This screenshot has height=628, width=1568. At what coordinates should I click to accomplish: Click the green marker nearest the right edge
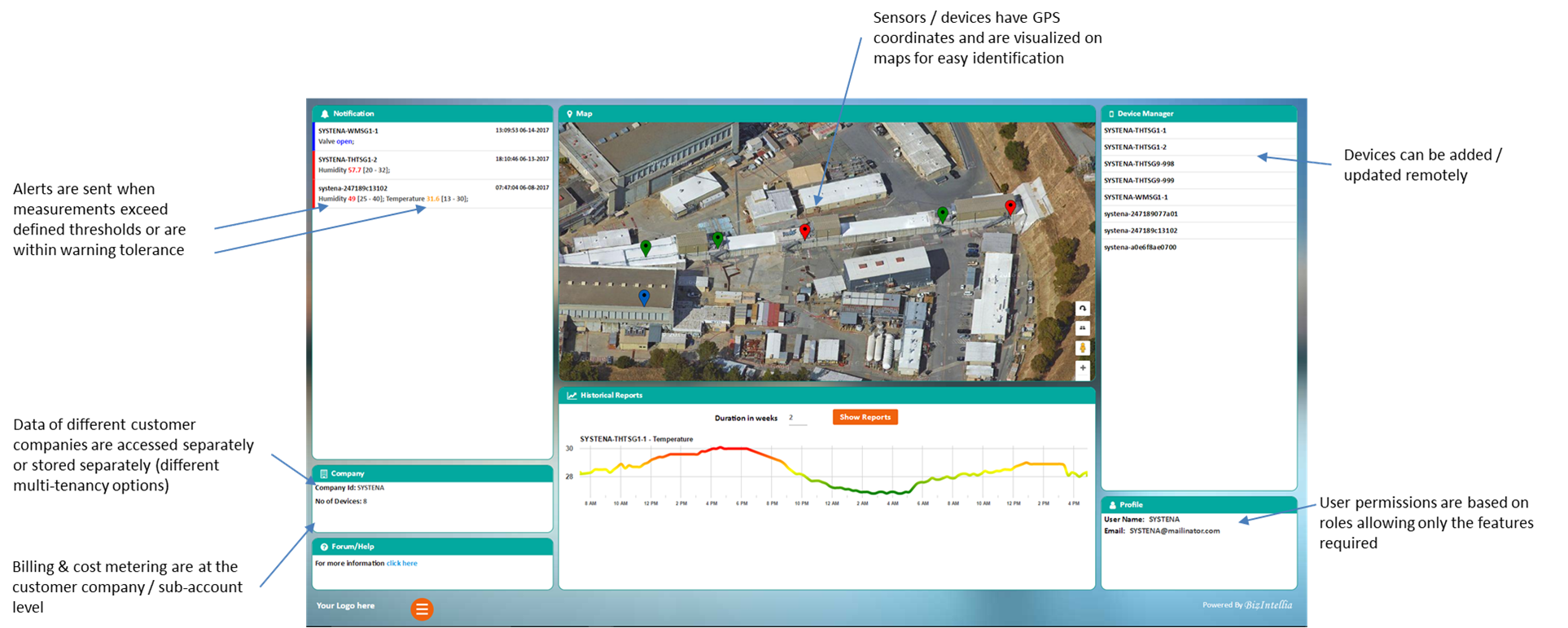click(942, 214)
